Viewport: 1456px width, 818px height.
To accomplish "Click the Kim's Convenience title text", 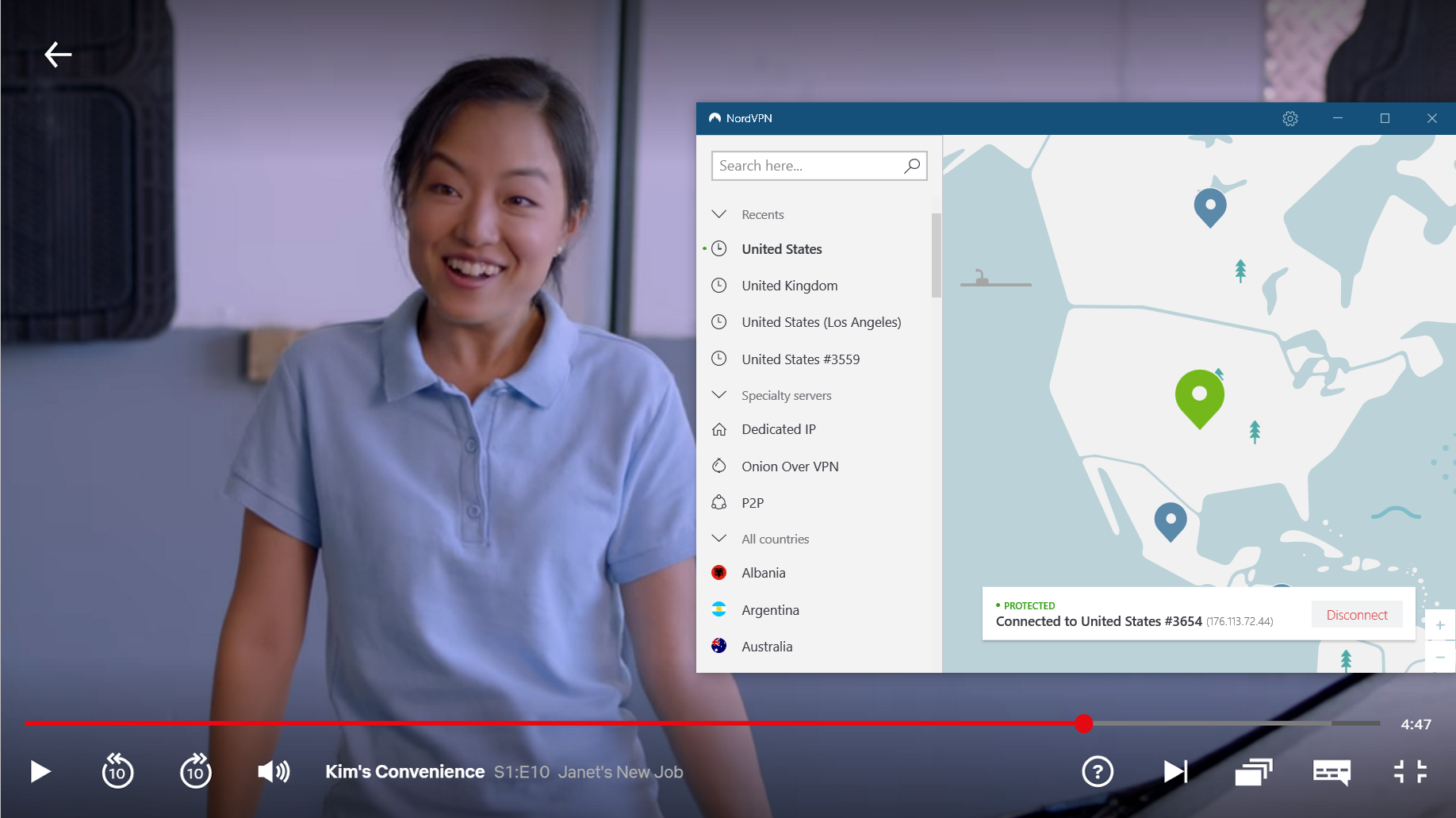I will [x=405, y=771].
